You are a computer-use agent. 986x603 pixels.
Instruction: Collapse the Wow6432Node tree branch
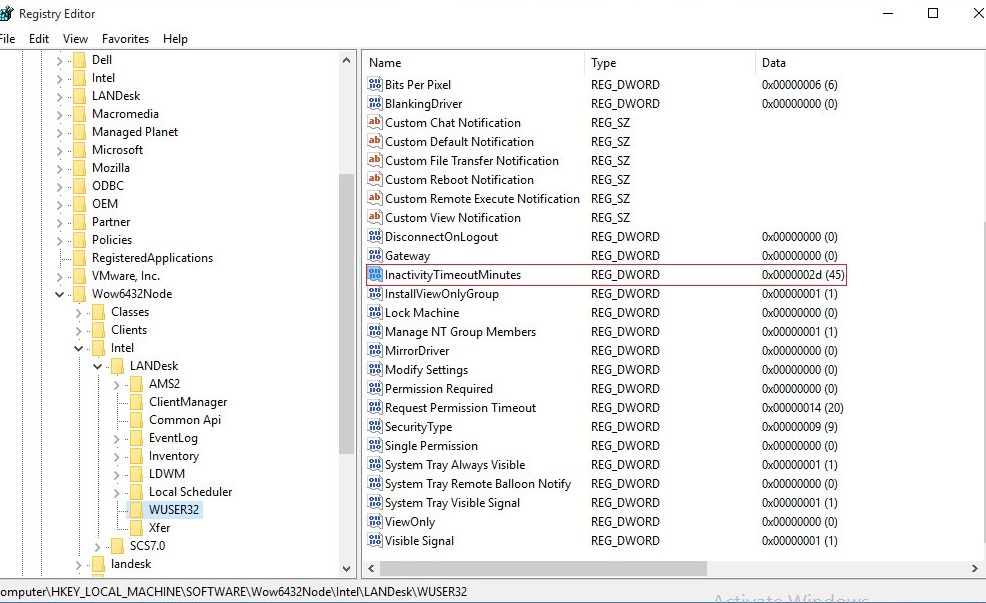point(59,293)
